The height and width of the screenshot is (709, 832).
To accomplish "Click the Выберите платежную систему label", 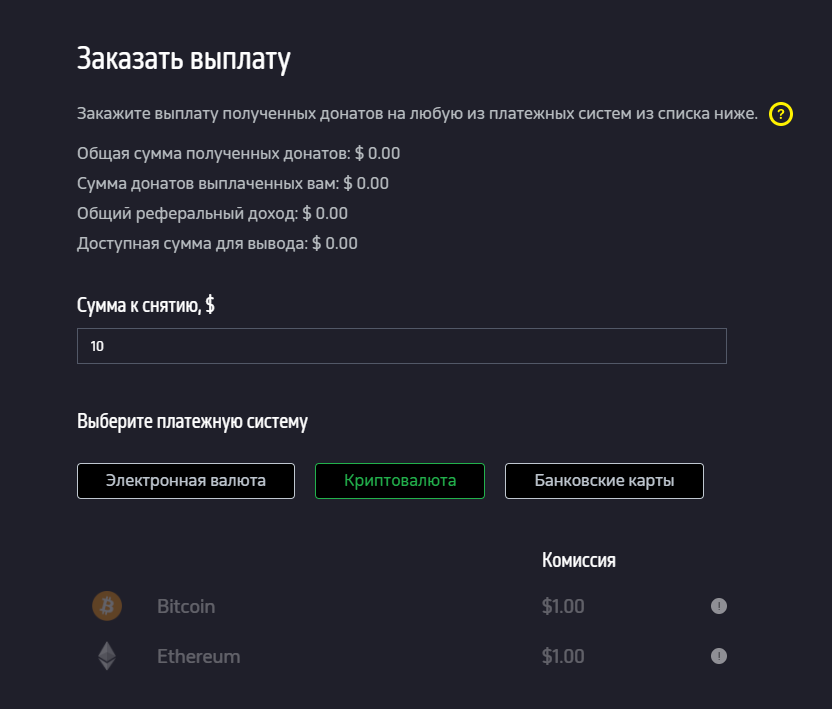I will tap(192, 421).
